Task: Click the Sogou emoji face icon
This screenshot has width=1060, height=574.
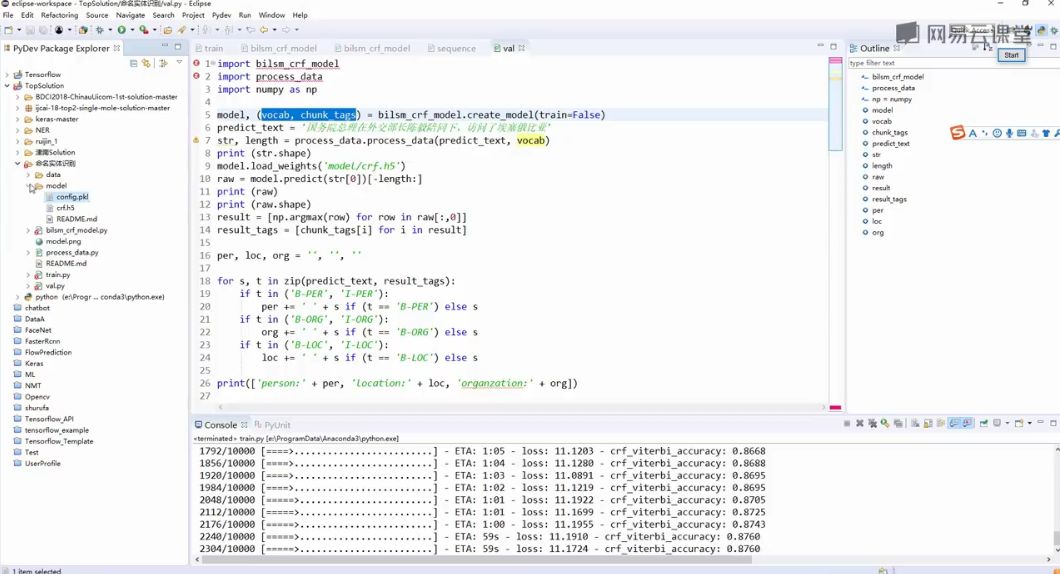Action: pyautogui.click(x=997, y=133)
